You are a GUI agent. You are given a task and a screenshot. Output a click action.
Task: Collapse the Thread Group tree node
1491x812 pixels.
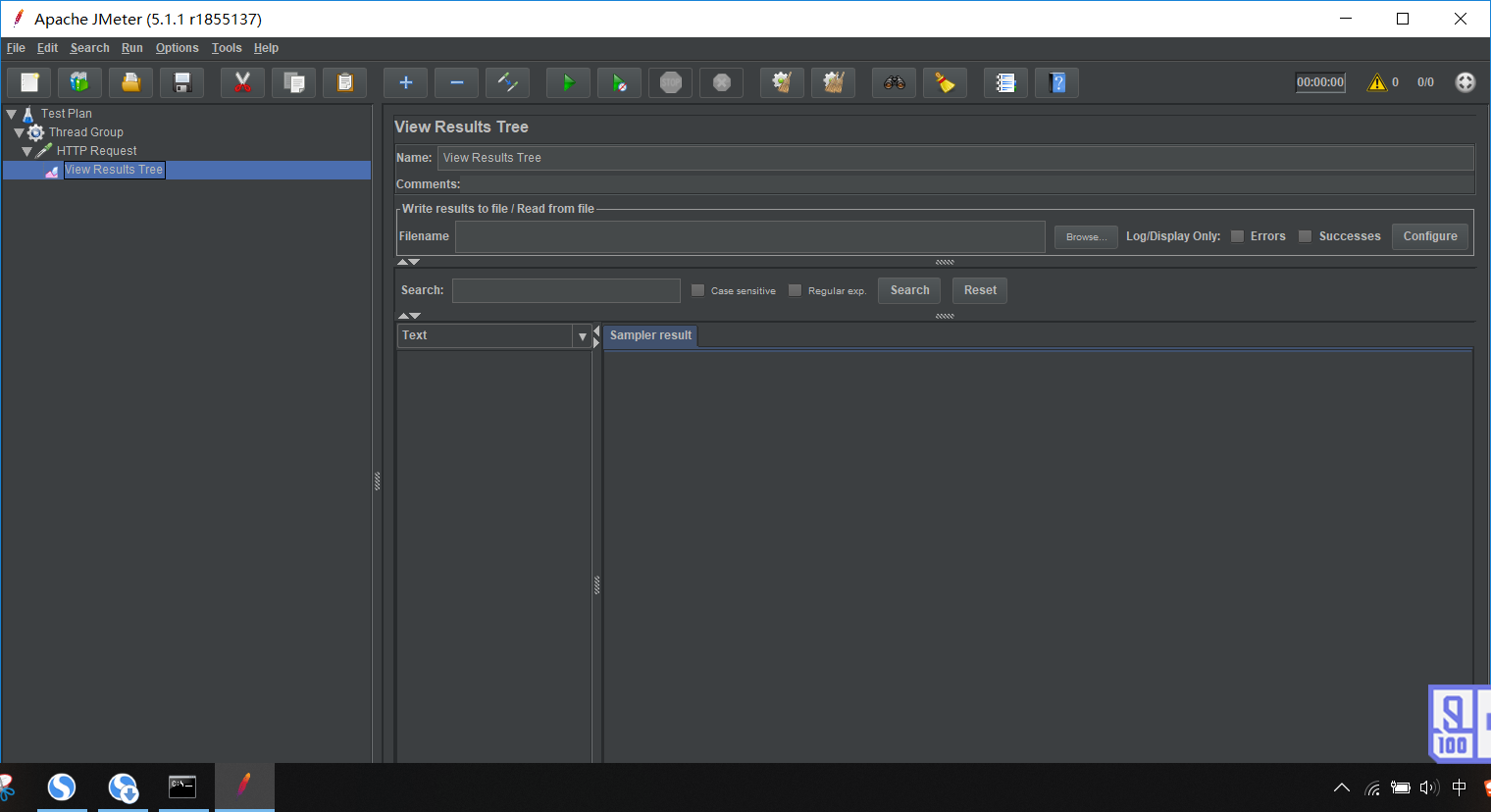tap(19, 132)
